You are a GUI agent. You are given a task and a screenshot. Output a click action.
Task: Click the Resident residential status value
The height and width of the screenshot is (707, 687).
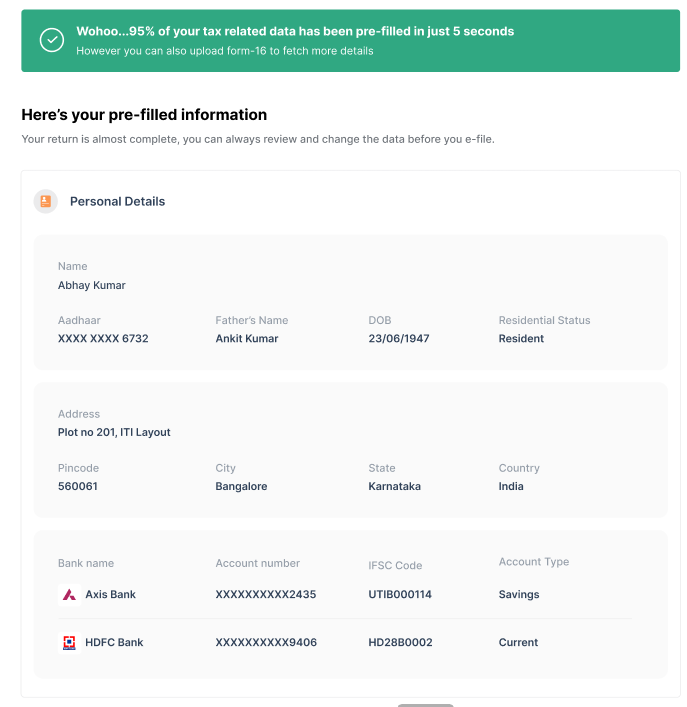tap(521, 339)
